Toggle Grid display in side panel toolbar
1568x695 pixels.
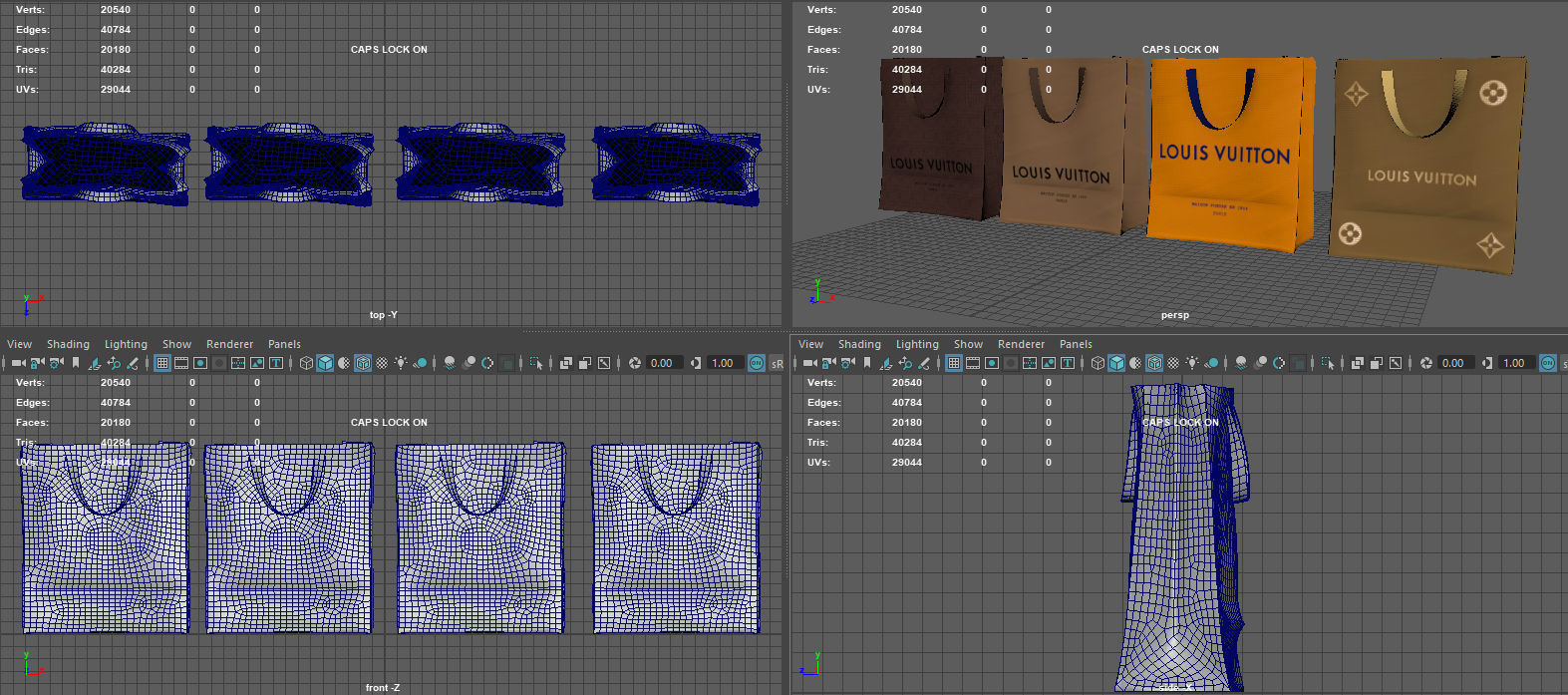tap(954, 363)
